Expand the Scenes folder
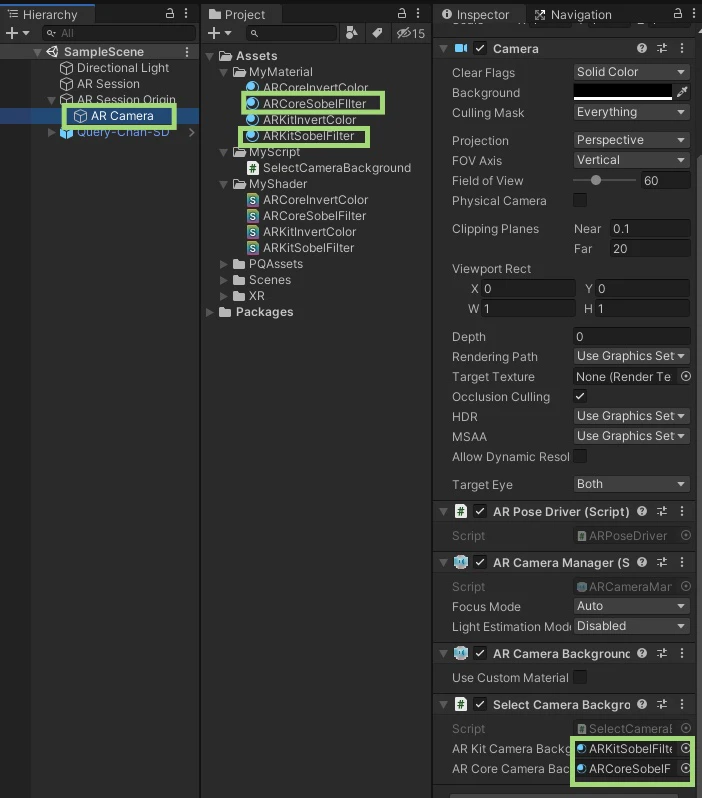702x798 pixels. point(223,280)
